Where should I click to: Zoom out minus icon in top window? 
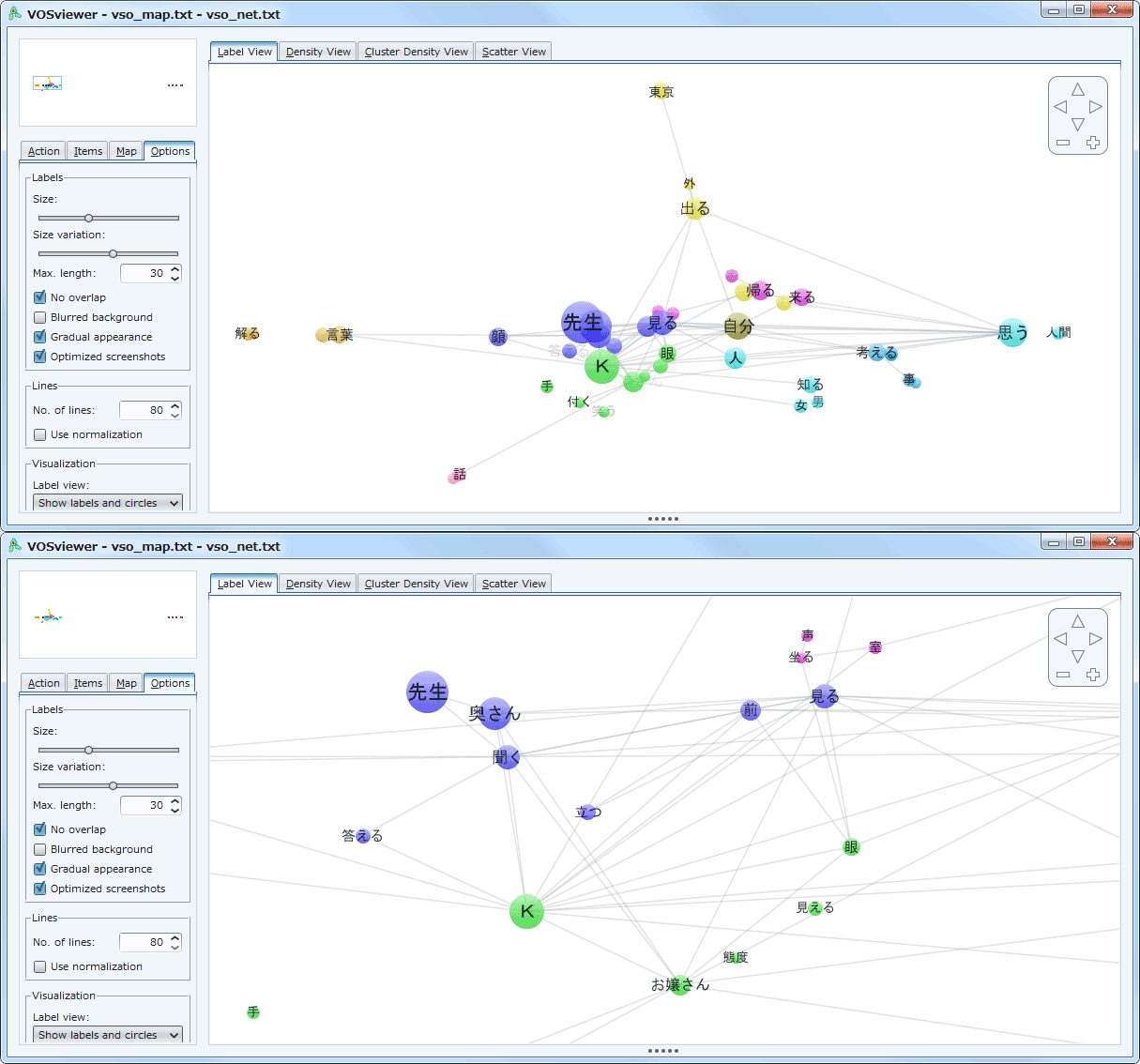1063,143
